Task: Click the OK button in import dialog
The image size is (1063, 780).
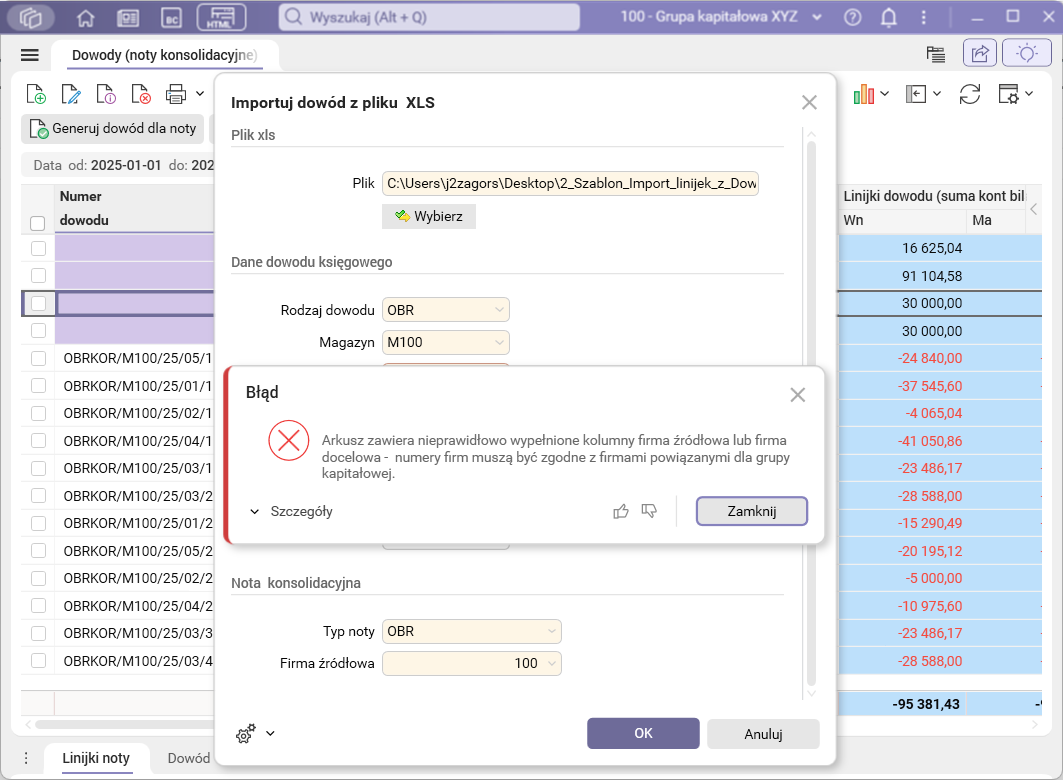Action: click(x=643, y=733)
